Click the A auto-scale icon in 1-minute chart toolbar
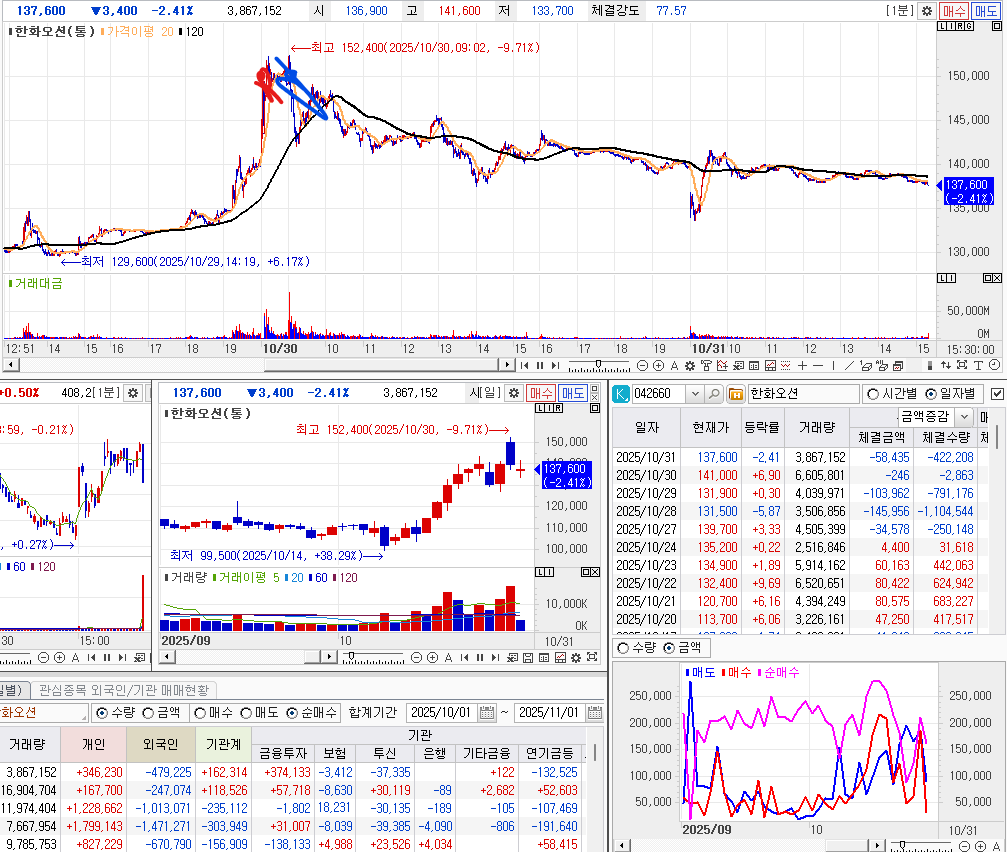Viewport: 1007px width, 852px height. [674, 365]
